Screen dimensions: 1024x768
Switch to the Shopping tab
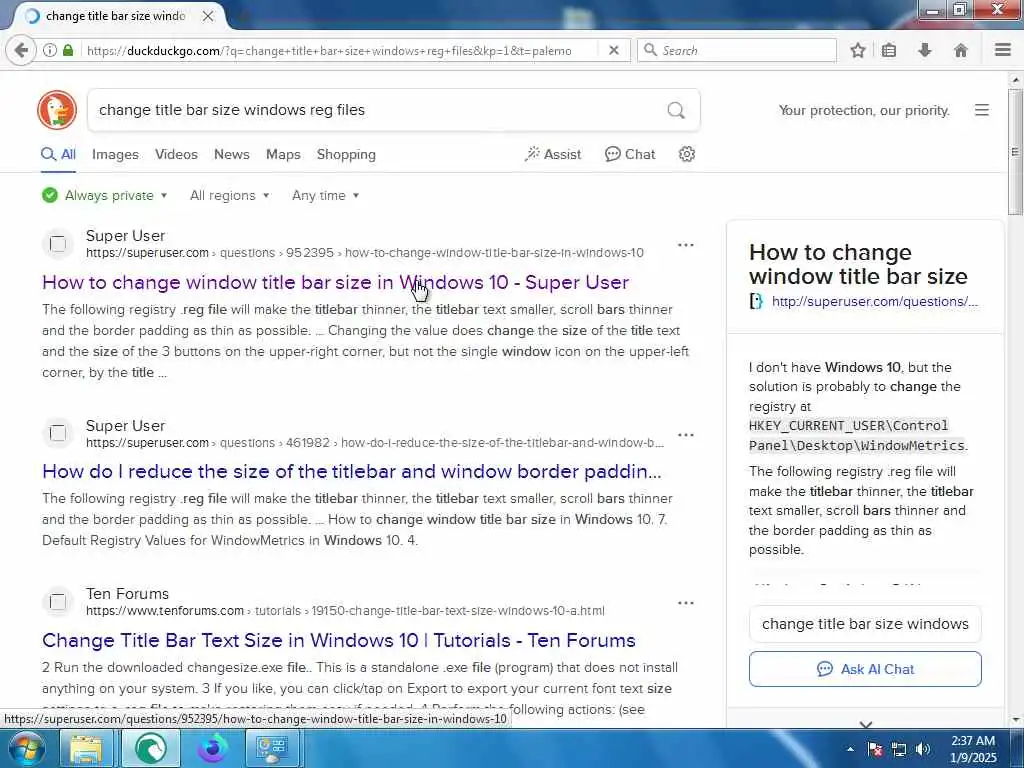[x=346, y=154]
